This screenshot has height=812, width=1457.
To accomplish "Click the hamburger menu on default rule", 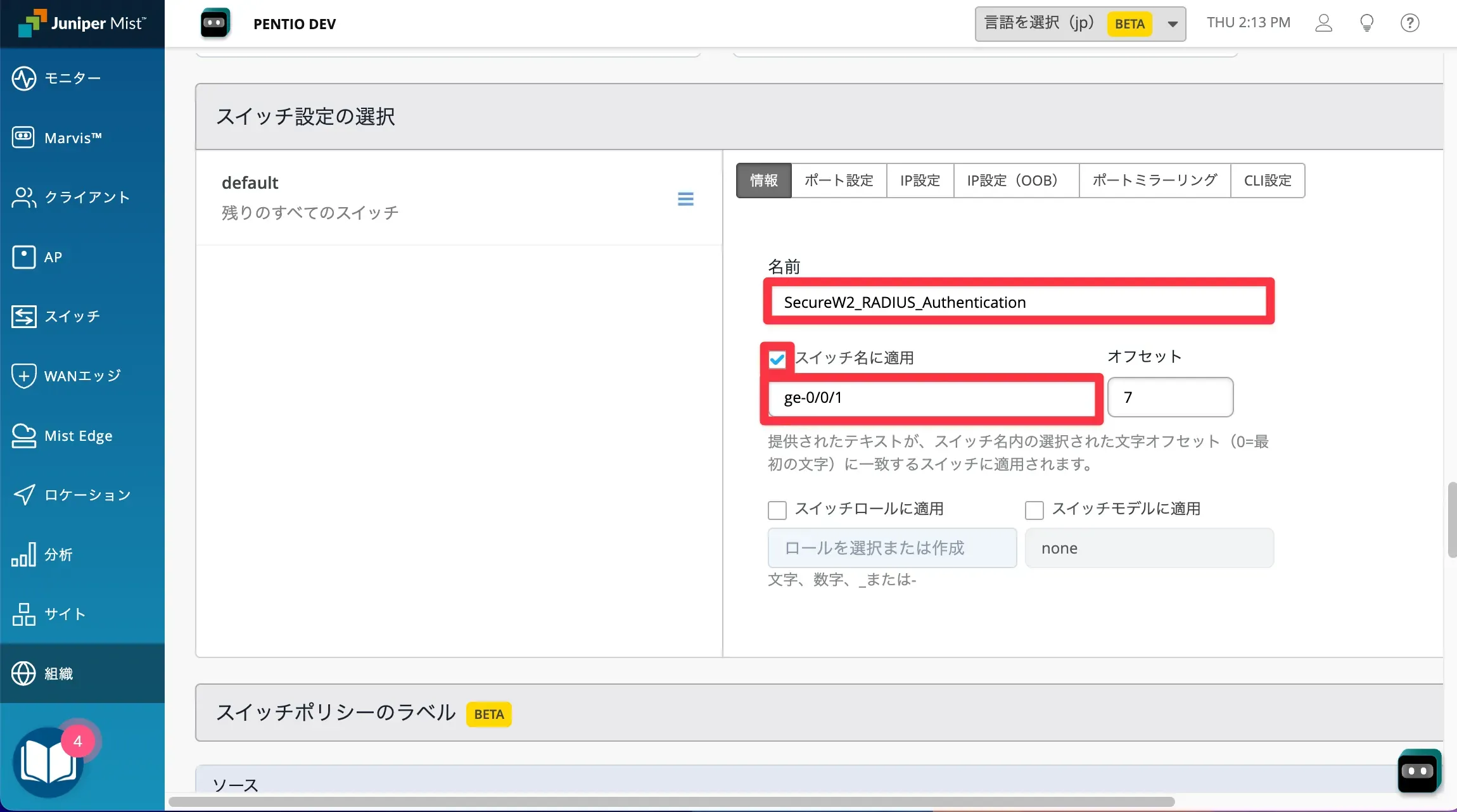I will point(685,199).
